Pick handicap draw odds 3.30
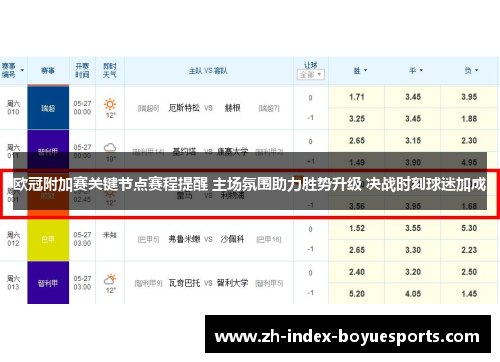The width and height of the screenshot is (500, 362). (413, 250)
